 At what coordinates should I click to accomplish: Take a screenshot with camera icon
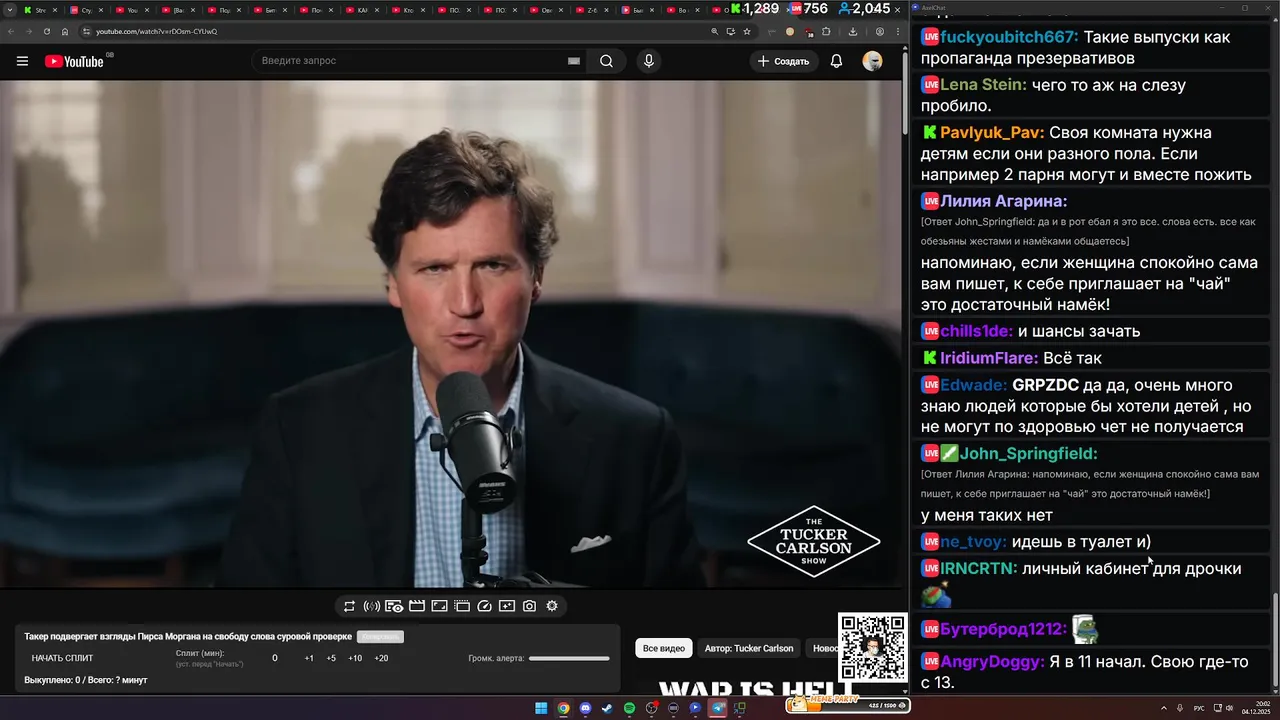click(x=529, y=606)
